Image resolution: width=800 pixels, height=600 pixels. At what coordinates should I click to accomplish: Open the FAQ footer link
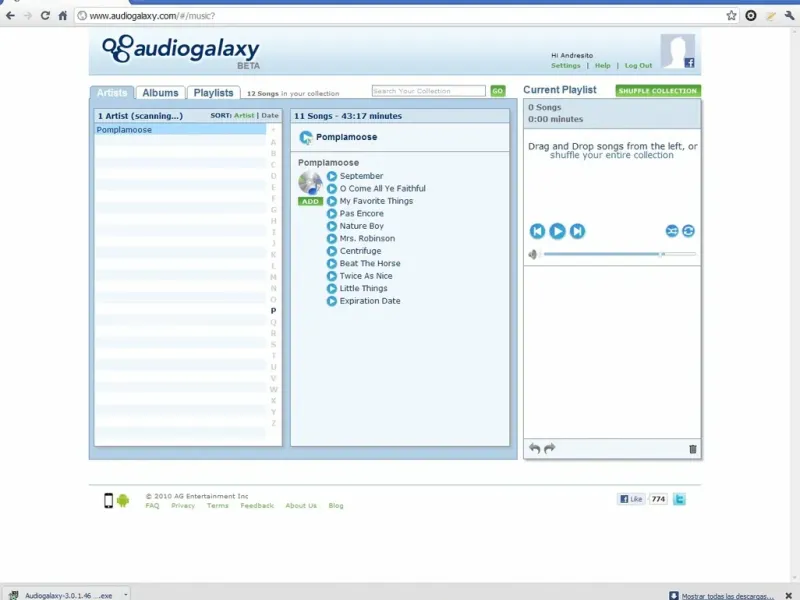click(x=152, y=506)
